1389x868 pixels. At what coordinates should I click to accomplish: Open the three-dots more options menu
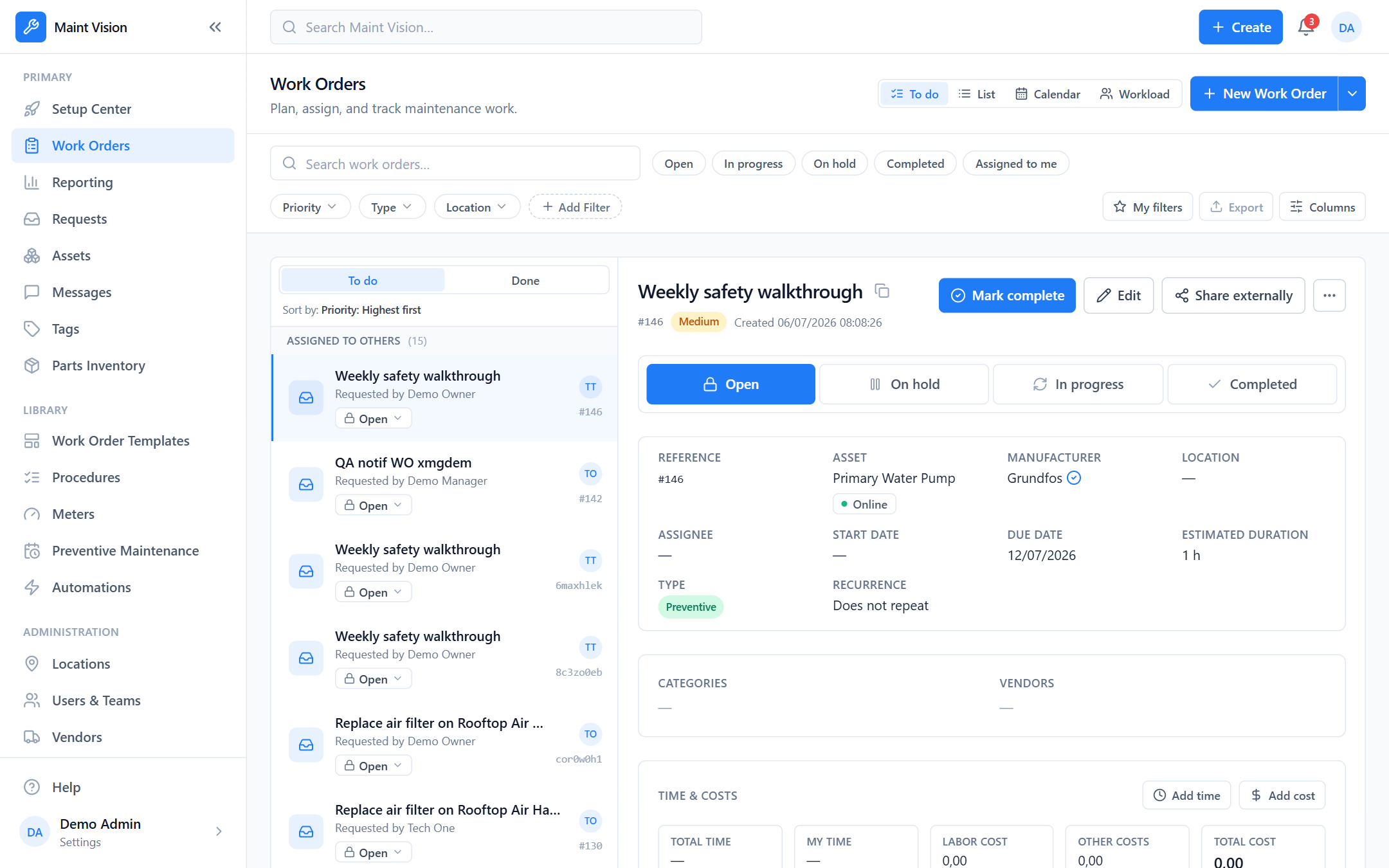1329,296
